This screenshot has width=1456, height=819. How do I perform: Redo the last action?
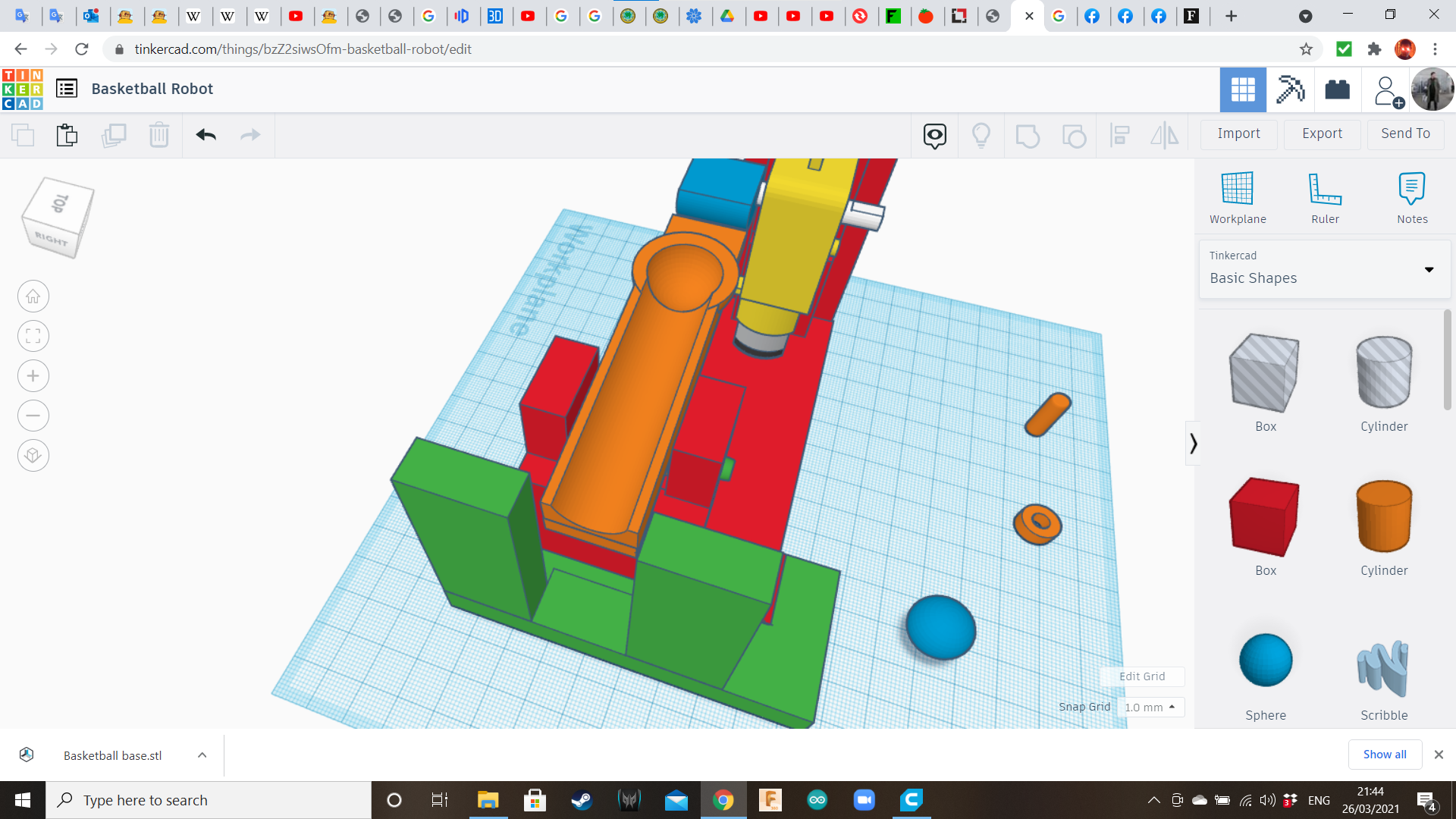tap(250, 135)
